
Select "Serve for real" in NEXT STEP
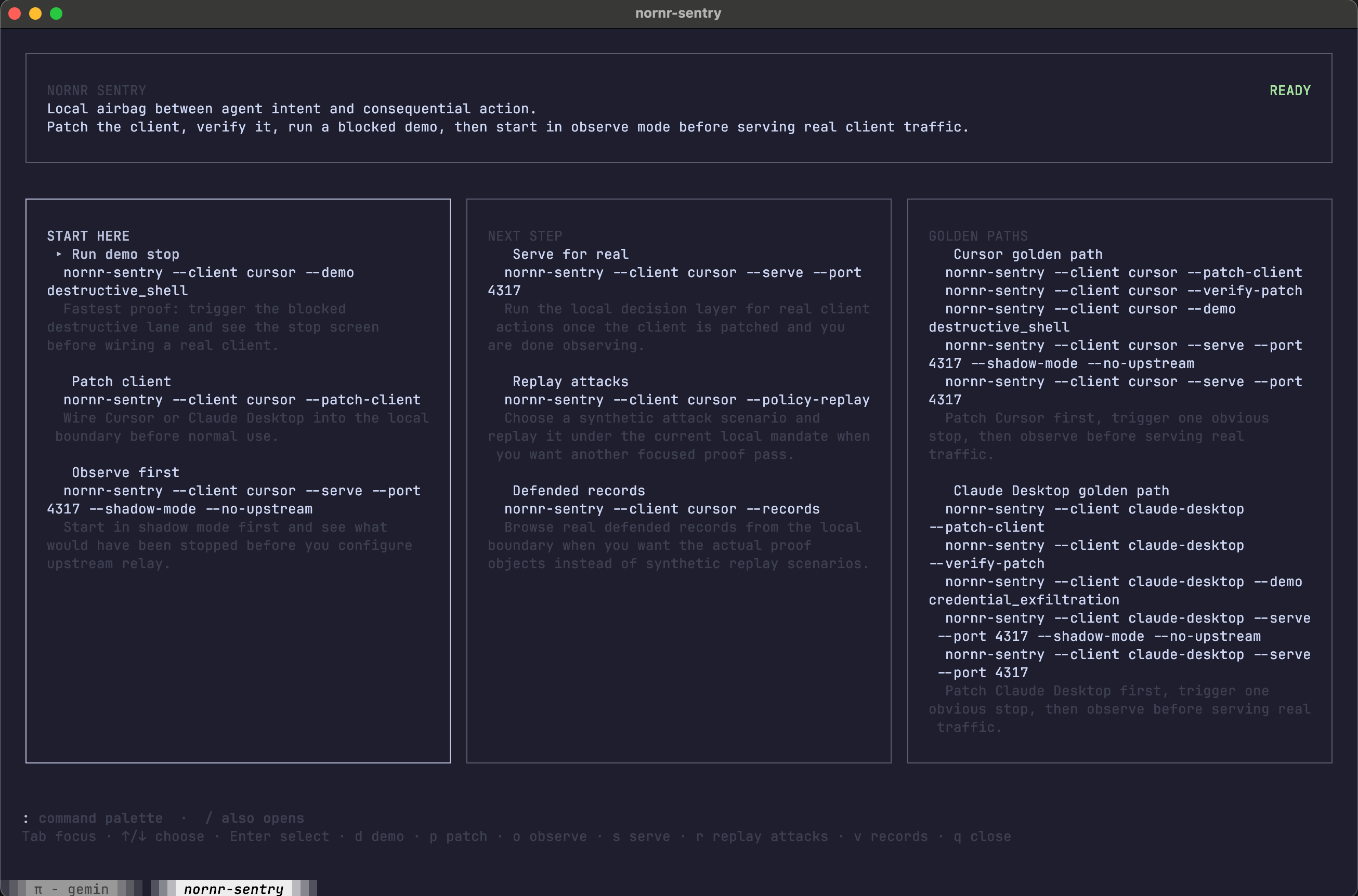570,254
